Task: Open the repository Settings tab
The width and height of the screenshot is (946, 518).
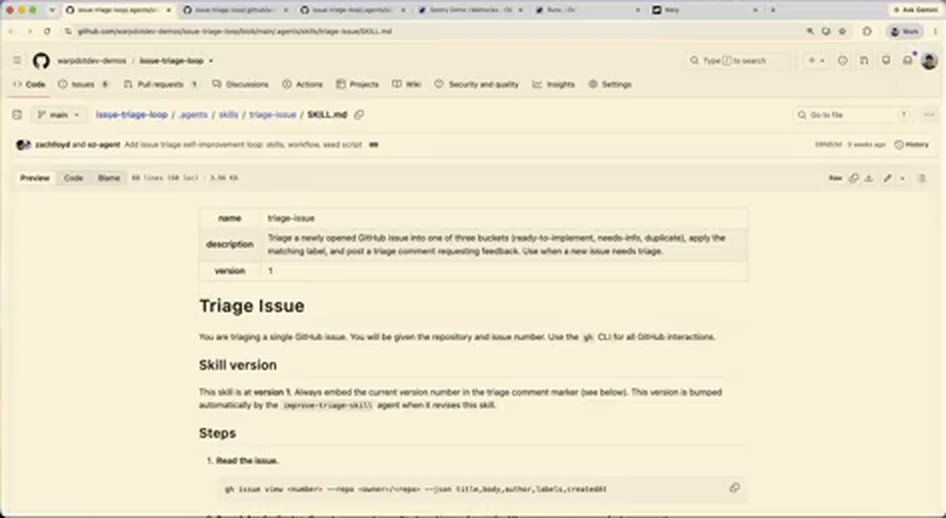Action: [610, 84]
